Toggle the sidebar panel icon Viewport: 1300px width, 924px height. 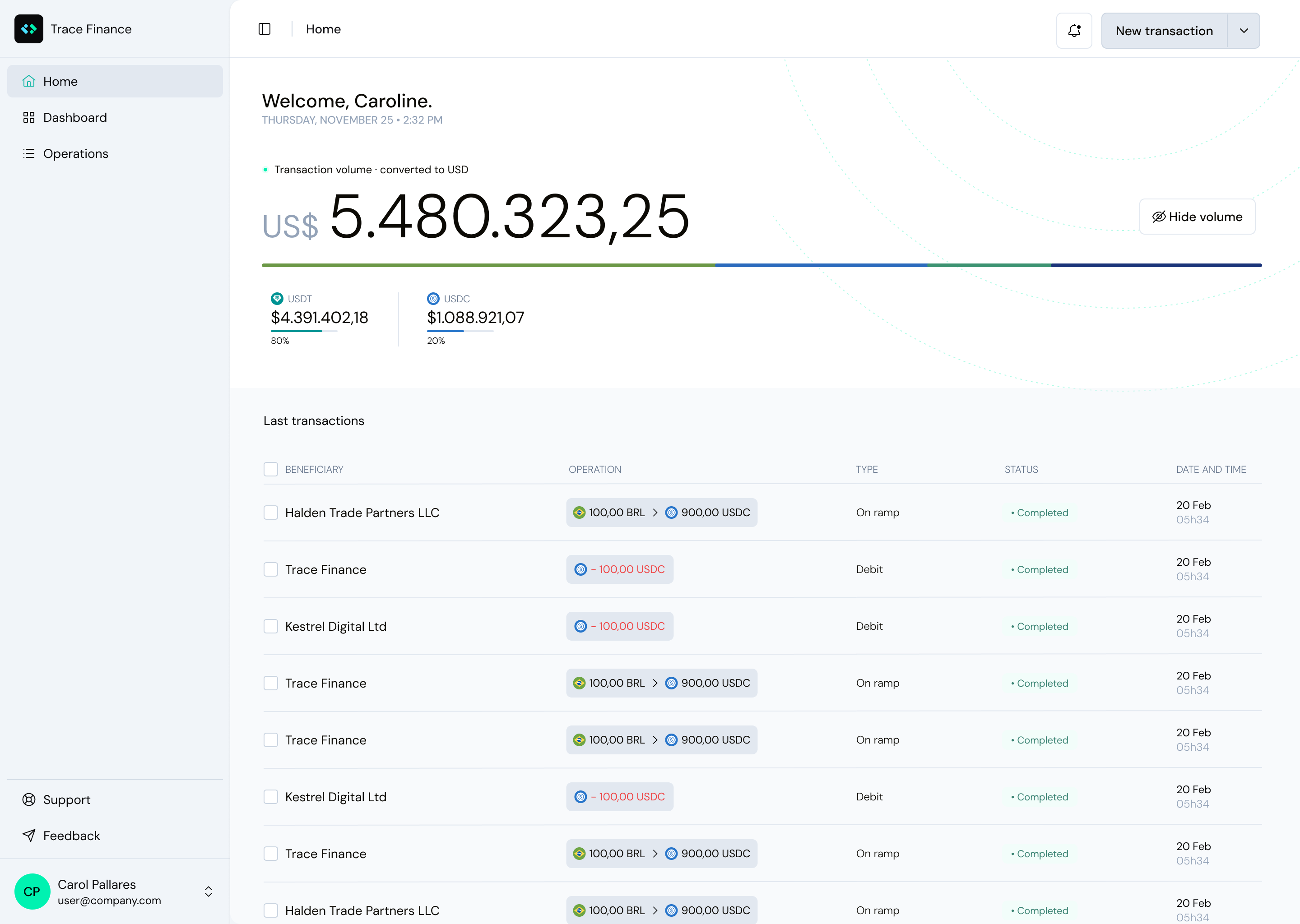pos(265,29)
